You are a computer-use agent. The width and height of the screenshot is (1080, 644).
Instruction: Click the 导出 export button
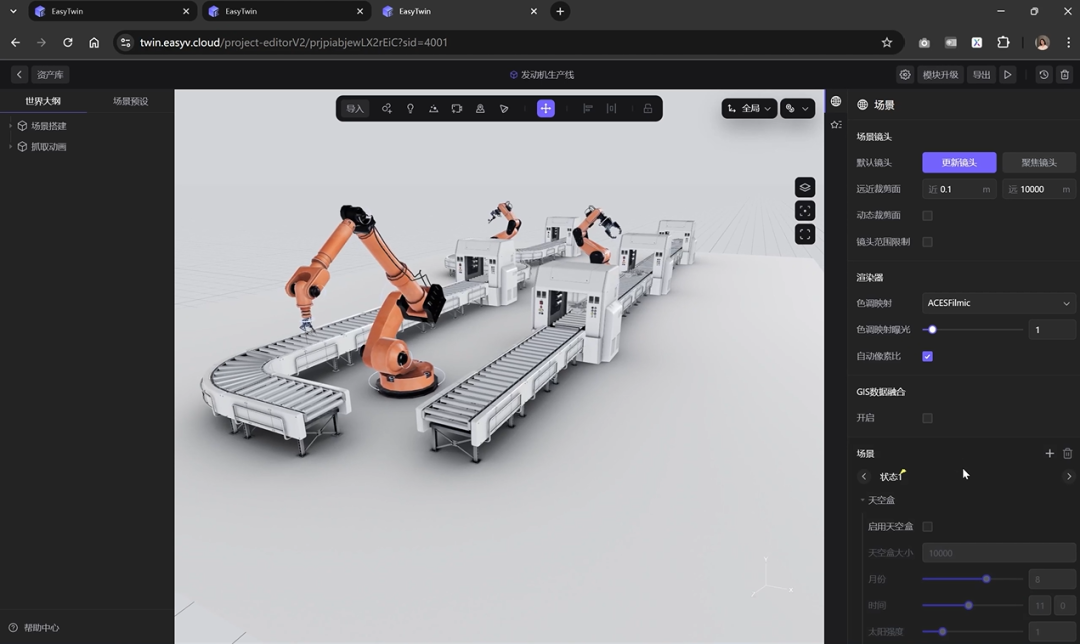point(981,75)
